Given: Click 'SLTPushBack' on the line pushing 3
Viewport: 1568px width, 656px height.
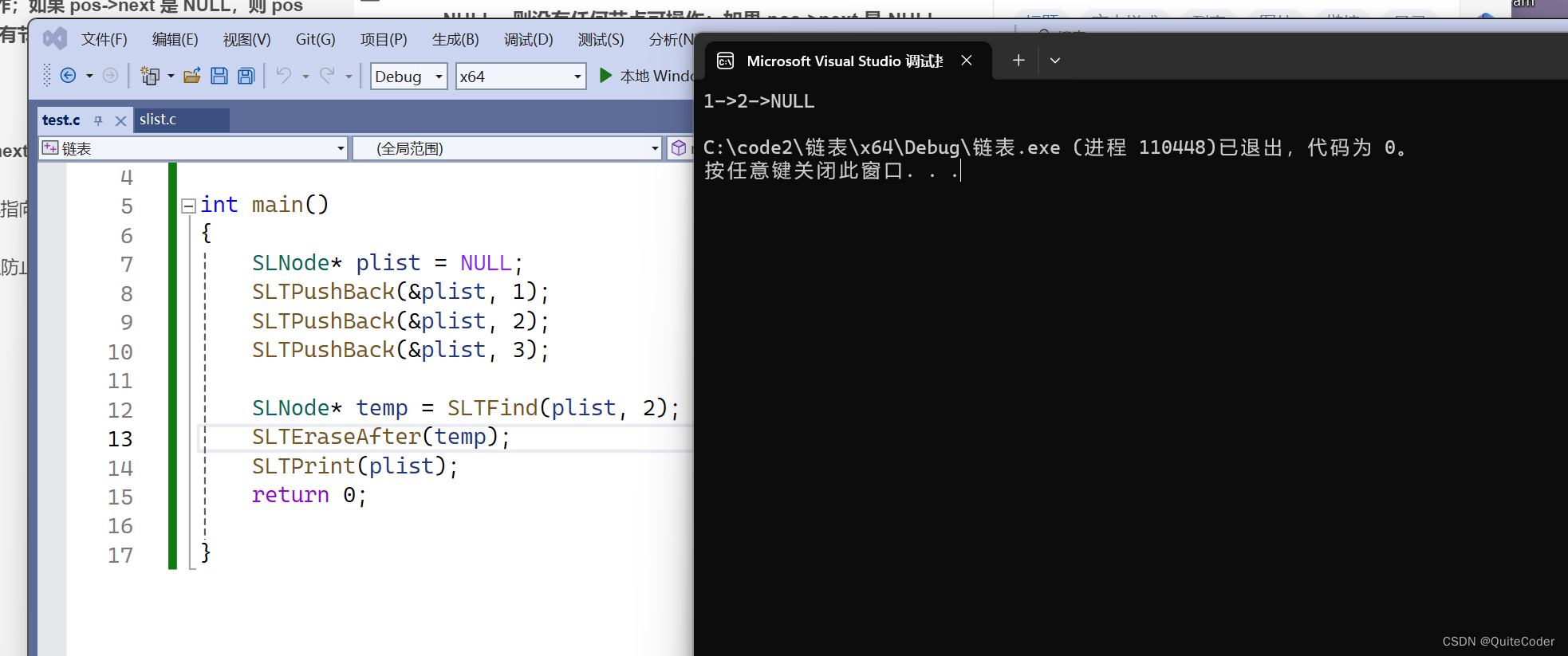Looking at the screenshot, I should [323, 350].
